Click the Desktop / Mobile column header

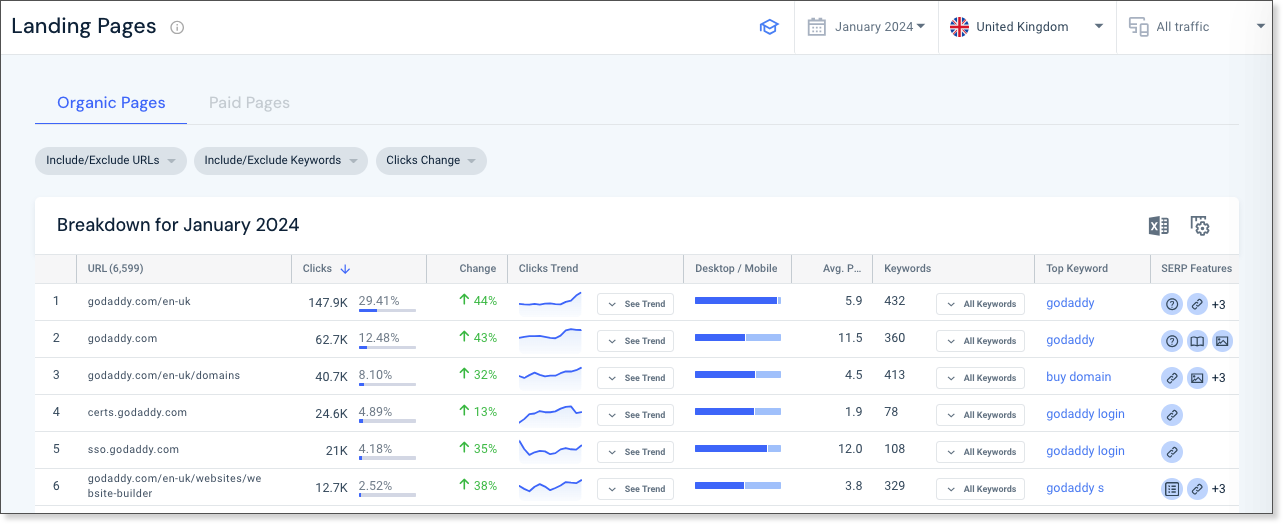pos(736,269)
